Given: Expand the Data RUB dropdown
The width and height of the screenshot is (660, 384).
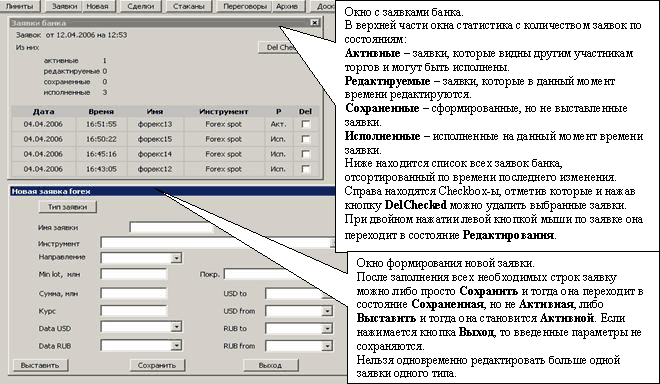Looking at the screenshot, I should click(176, 345).
